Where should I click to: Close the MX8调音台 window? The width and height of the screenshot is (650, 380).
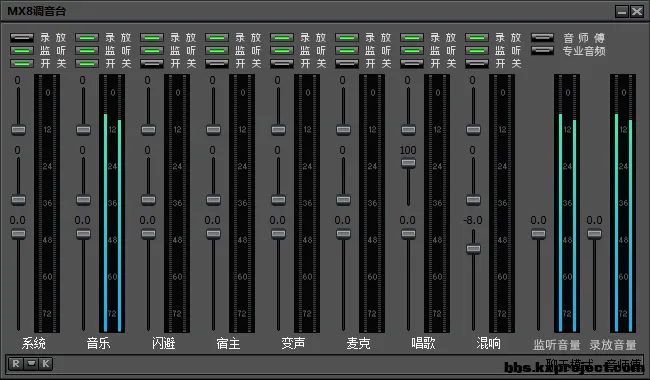coord(637,12)
